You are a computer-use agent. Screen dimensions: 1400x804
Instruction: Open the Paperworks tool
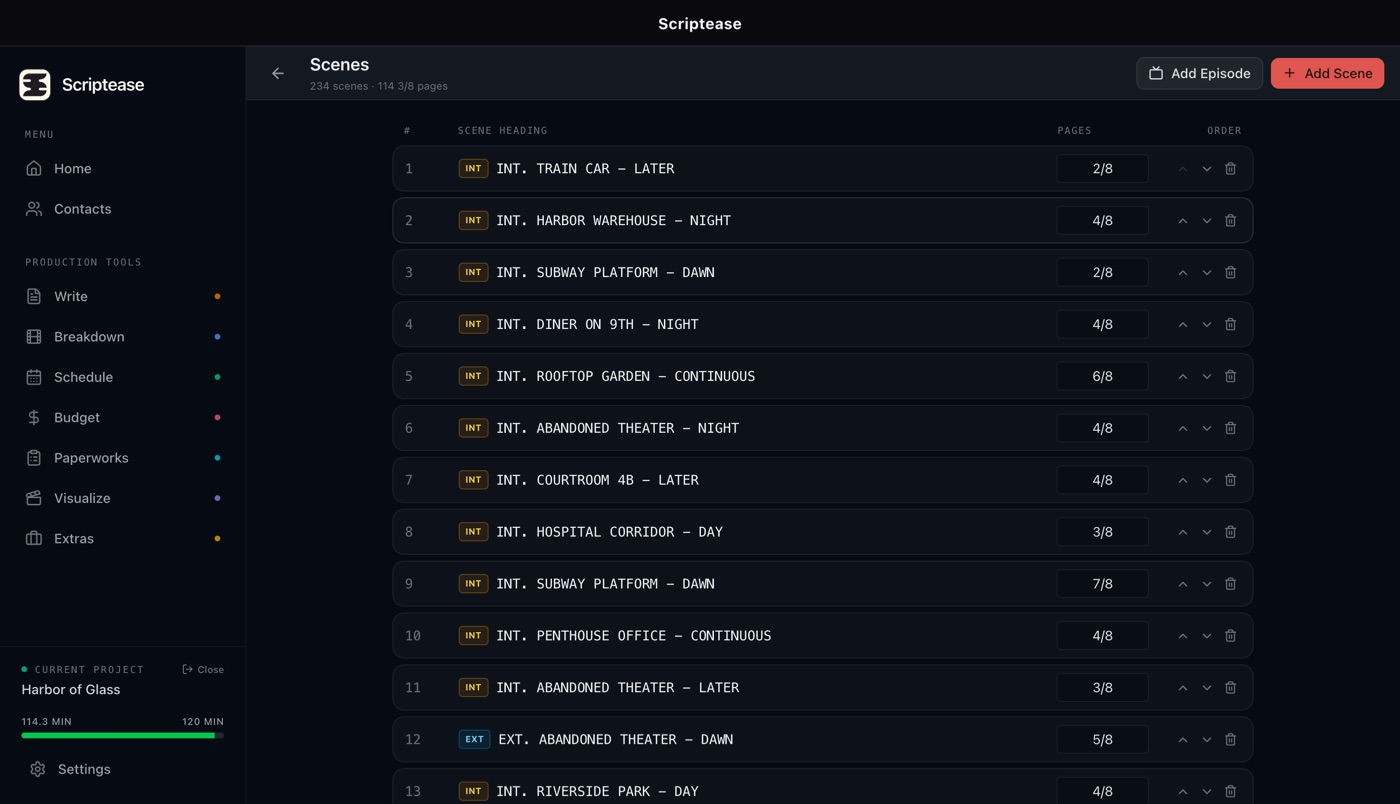(x=123, y=458)
